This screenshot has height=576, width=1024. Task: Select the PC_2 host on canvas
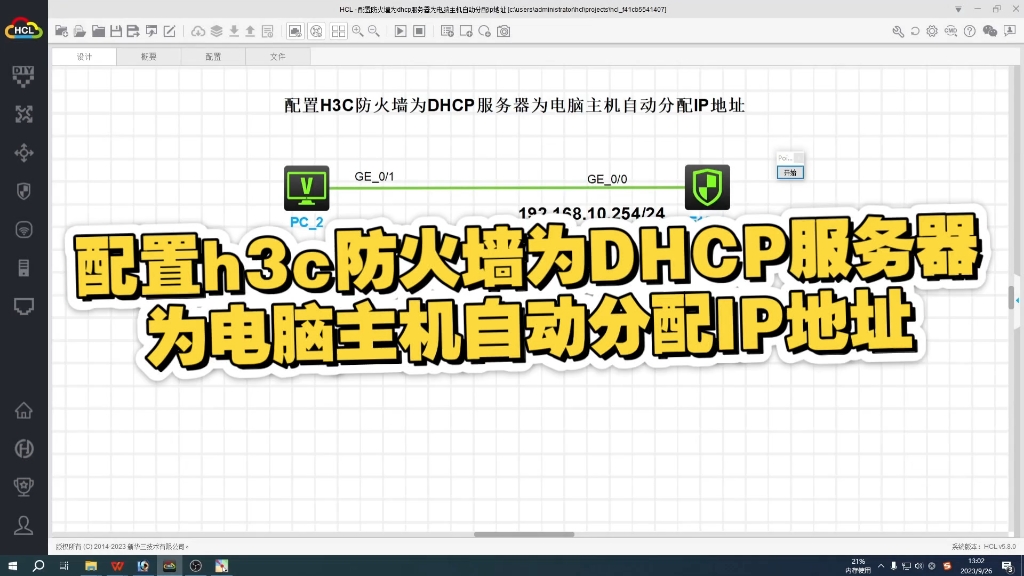pos(306,188)
